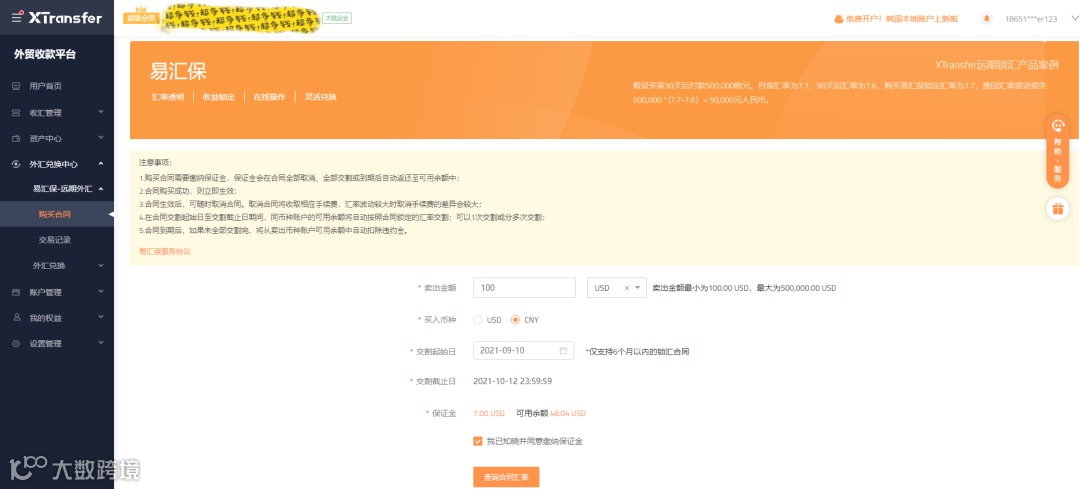This screenshot has height=489, width=1080.
Task: Click the 收益锁定 feature label
Action: click(219, 97)
